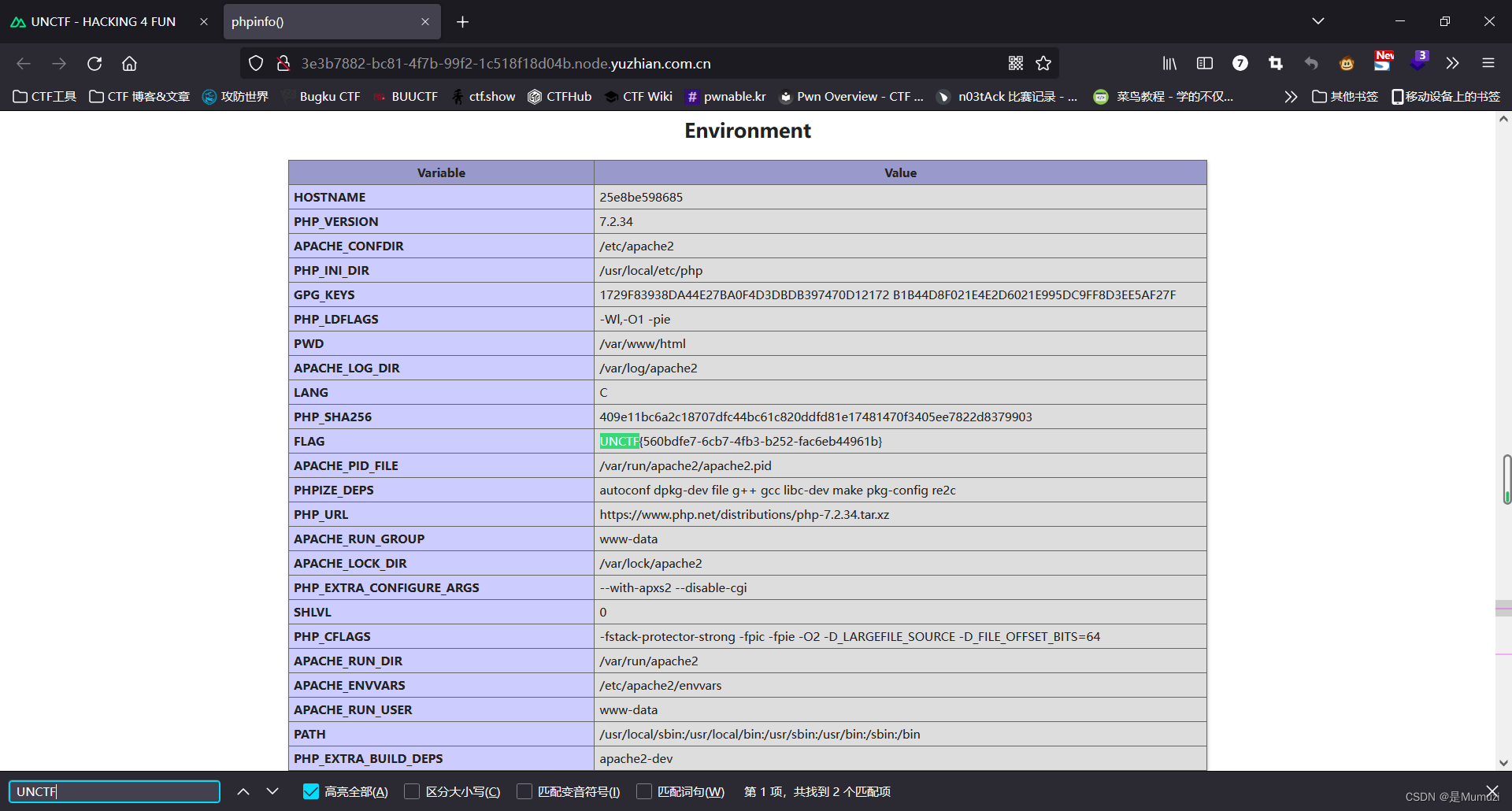Viewport: 1512px width, 811px height.
Task: Open the BUUCTF bookmark
Action: [x=406, y=96]
